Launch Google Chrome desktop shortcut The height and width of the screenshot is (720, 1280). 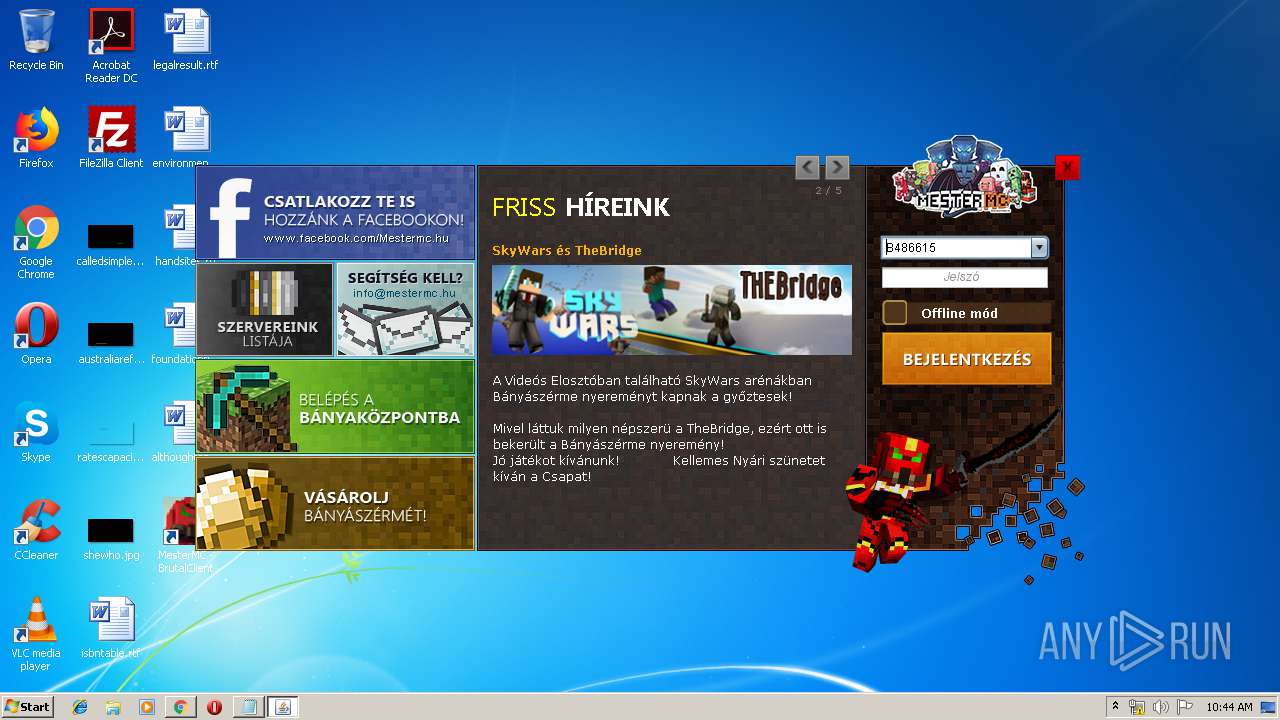(36, 242)
